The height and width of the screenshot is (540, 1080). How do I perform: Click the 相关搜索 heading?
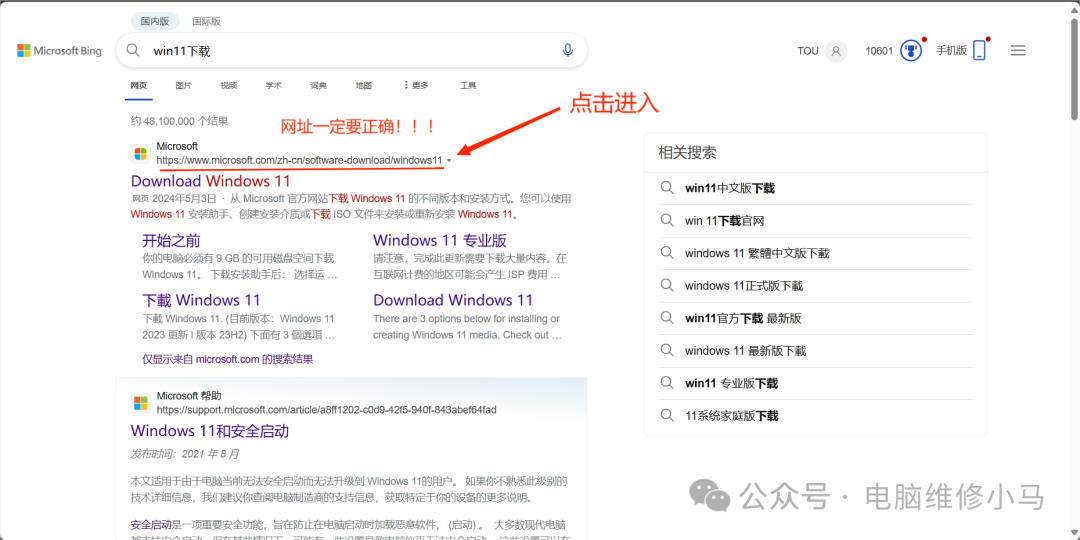pyautogui.click(x=687, y=152)
